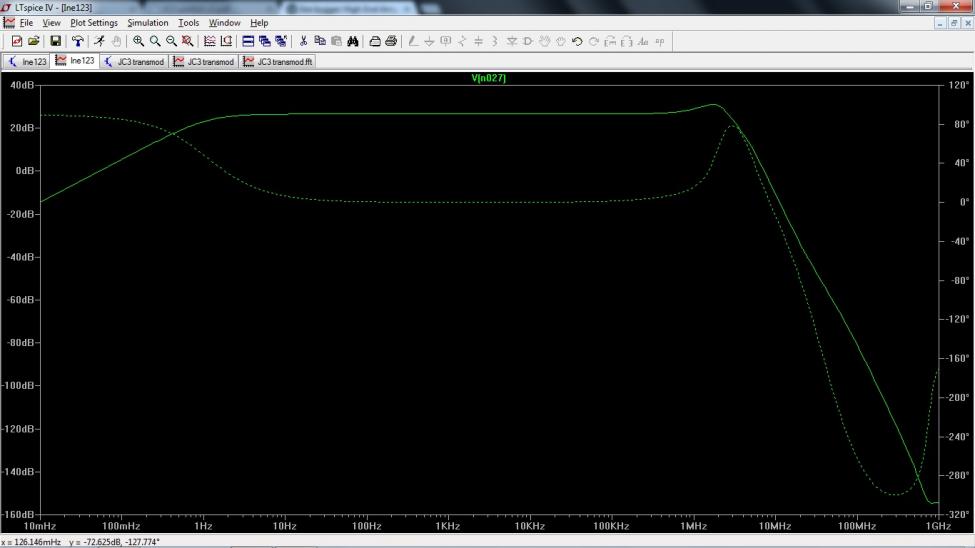
Task: Click the Cut scissors icon
Action: (x=303, y=41)
